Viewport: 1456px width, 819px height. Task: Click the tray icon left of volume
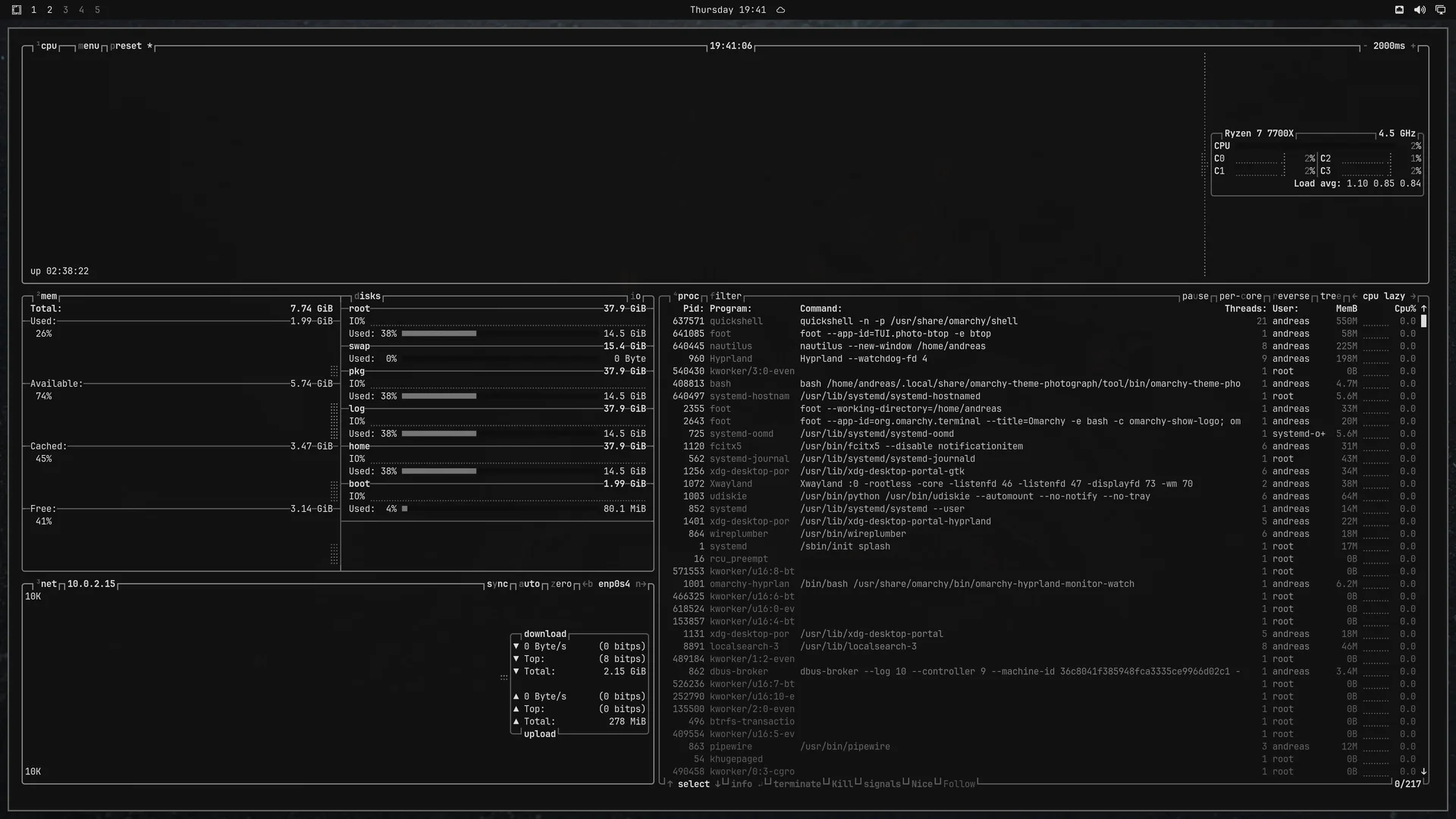pyautogui.click(x=1399, y=10)
